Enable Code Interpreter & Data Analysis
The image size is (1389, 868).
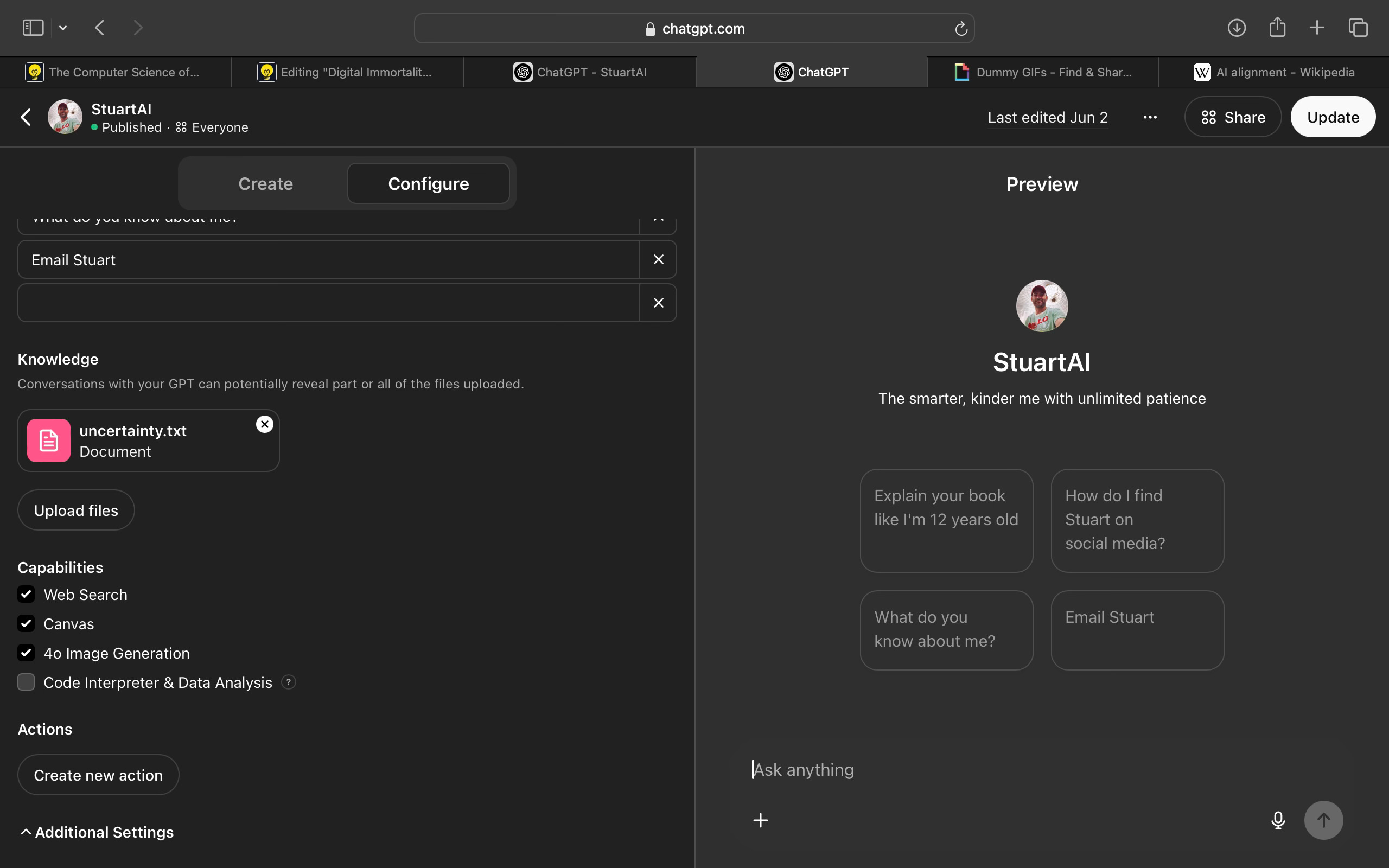pyautogui.click(x=26, y=682)
